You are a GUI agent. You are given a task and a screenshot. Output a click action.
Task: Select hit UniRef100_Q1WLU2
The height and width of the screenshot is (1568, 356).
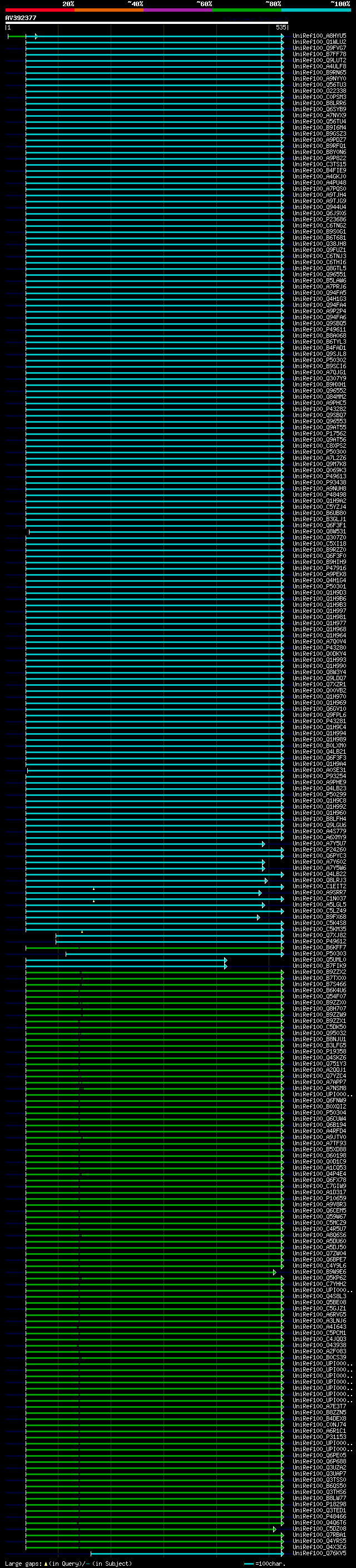pyautogui.click(x=319, y=42)
